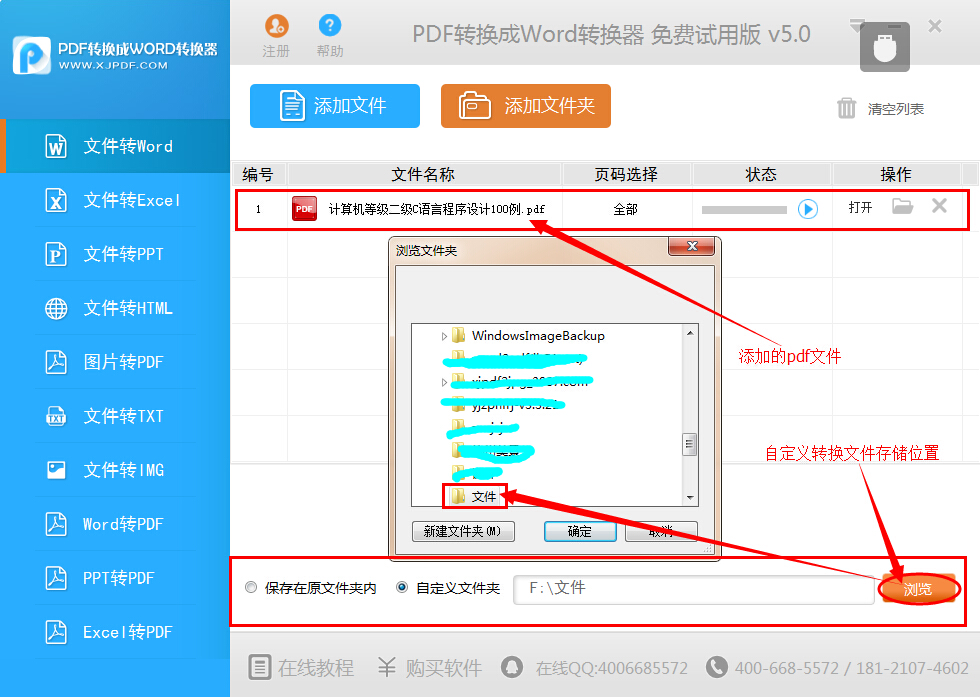Viewport: 980px width, 697px height.
Task: Remove row 1 with the X icon
Action: (939, 206)
